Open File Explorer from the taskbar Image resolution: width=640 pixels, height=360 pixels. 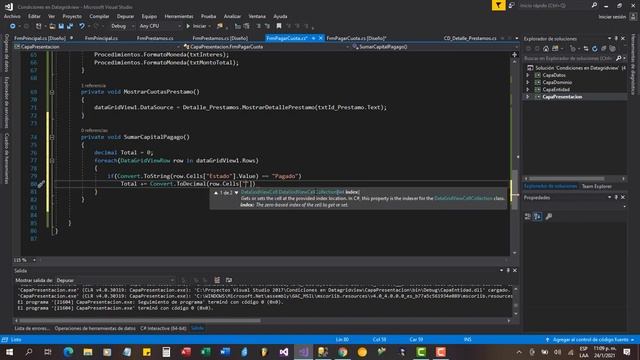[x=88, y=352]
